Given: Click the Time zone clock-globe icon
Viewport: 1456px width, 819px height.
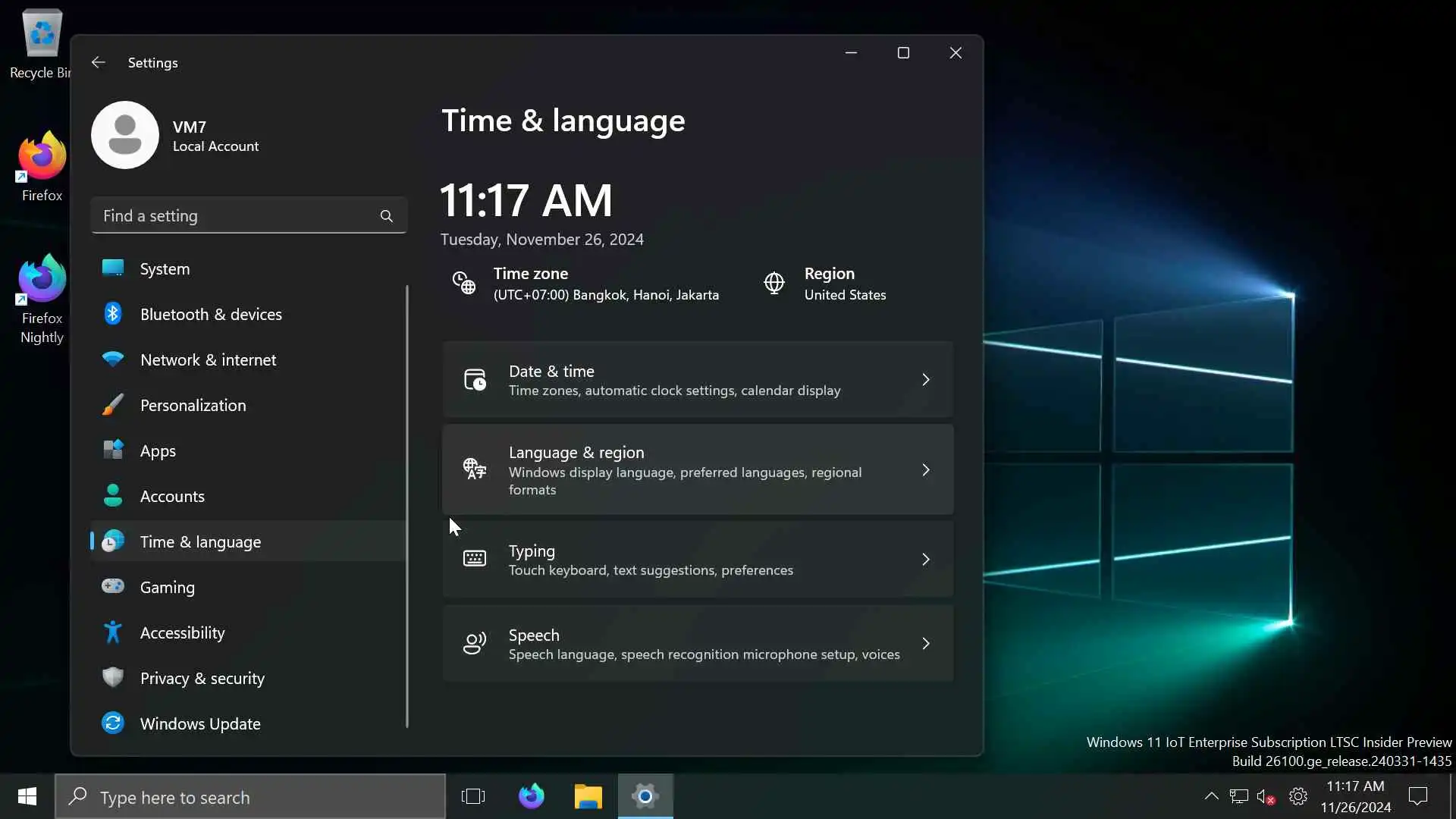Looking at the screenshot, I should 464,283.
